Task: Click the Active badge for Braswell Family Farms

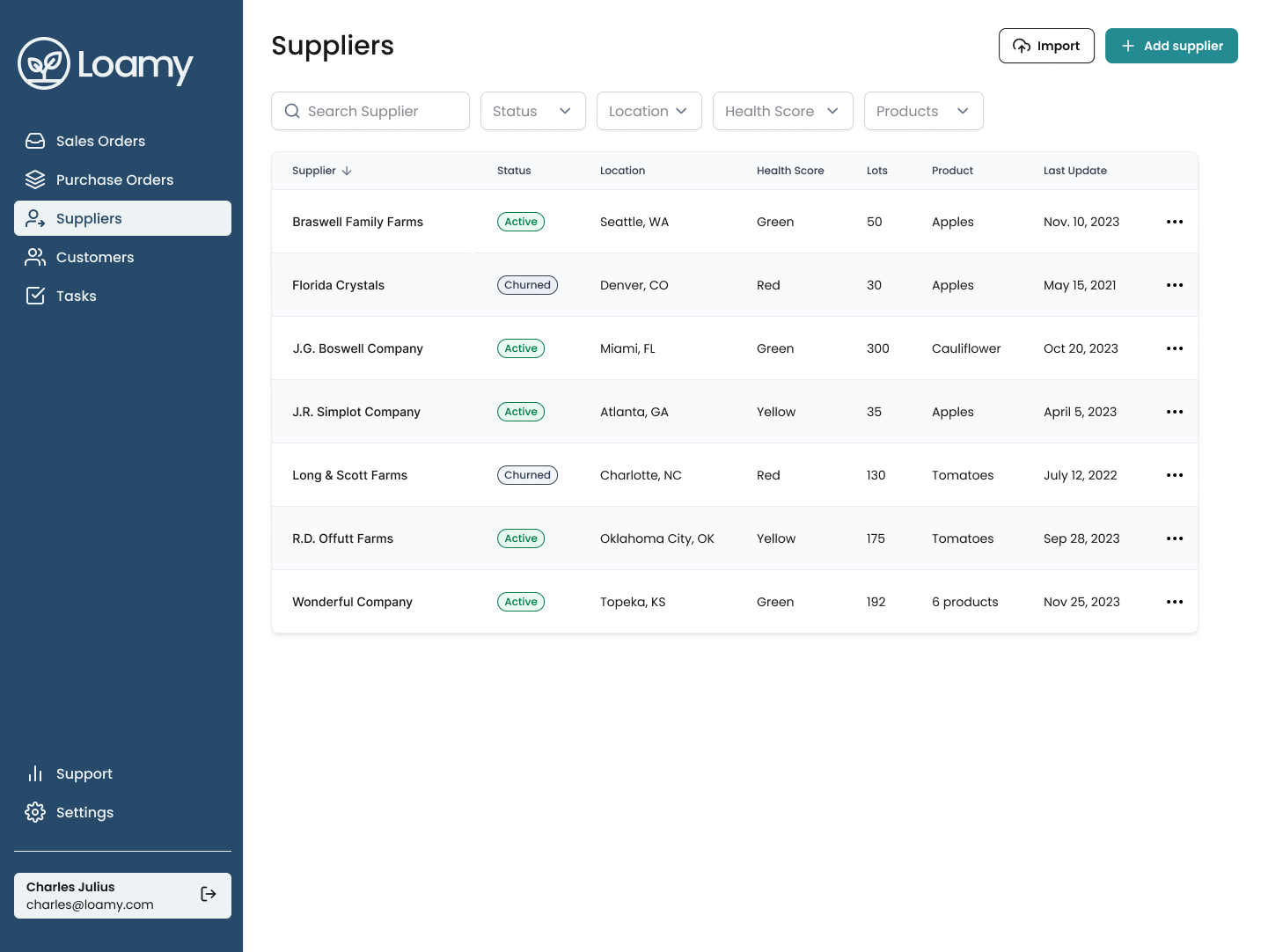Action: 521,222
